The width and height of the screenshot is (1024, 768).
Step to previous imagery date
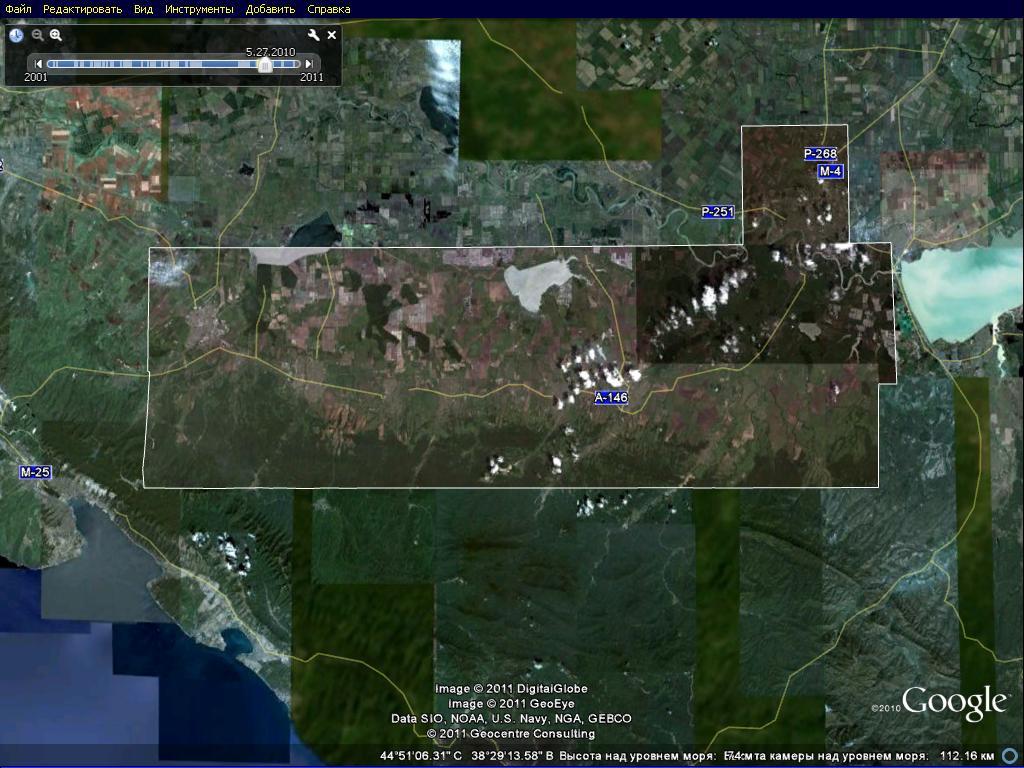[x=38, y=64]
